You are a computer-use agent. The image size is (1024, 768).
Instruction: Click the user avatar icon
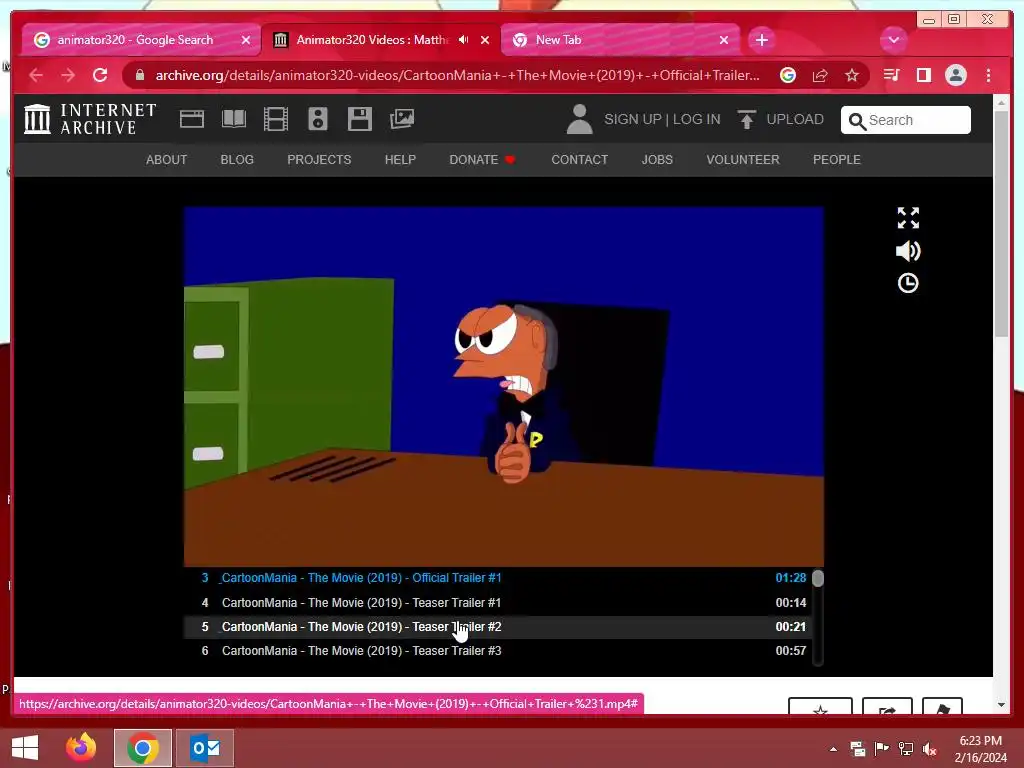click(579, 119)
